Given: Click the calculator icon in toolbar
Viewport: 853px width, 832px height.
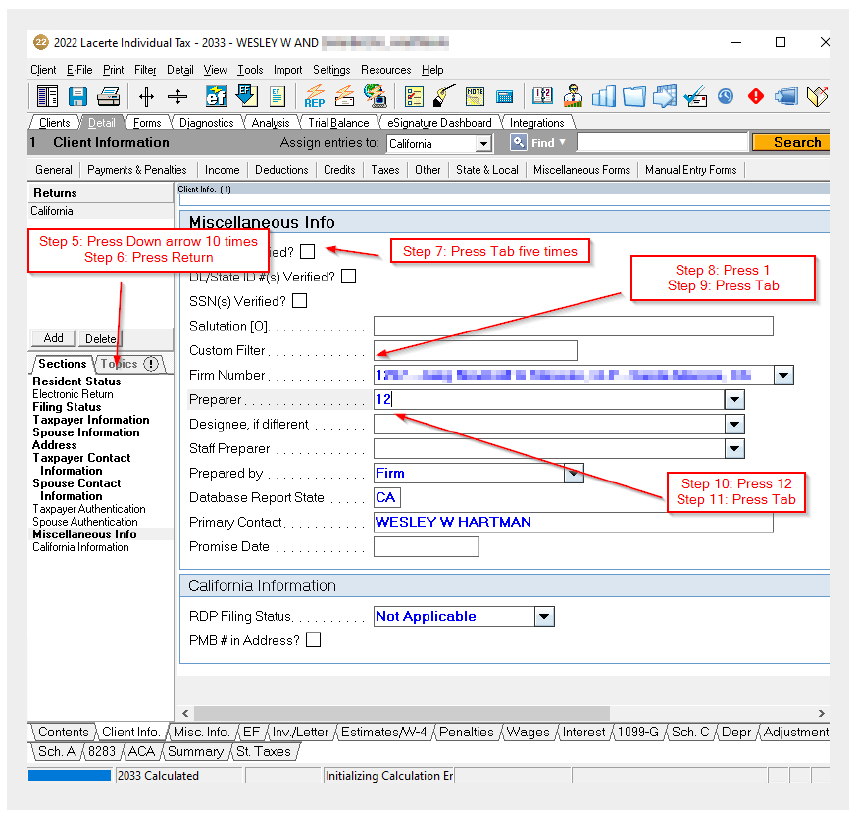Looking at the screenshot, I should [x=504, y=96].
